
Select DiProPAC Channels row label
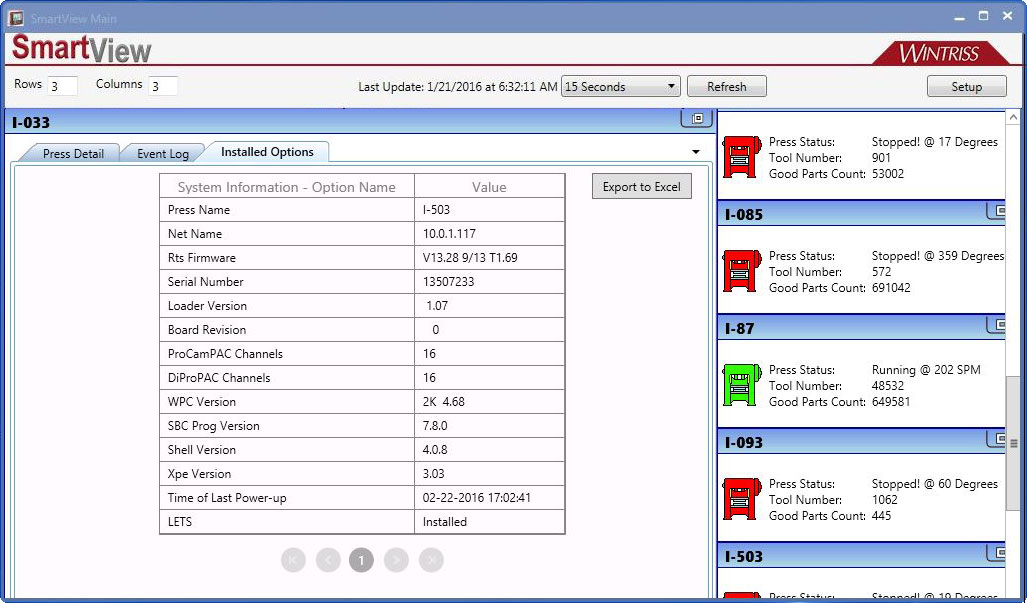coord(219,378)
